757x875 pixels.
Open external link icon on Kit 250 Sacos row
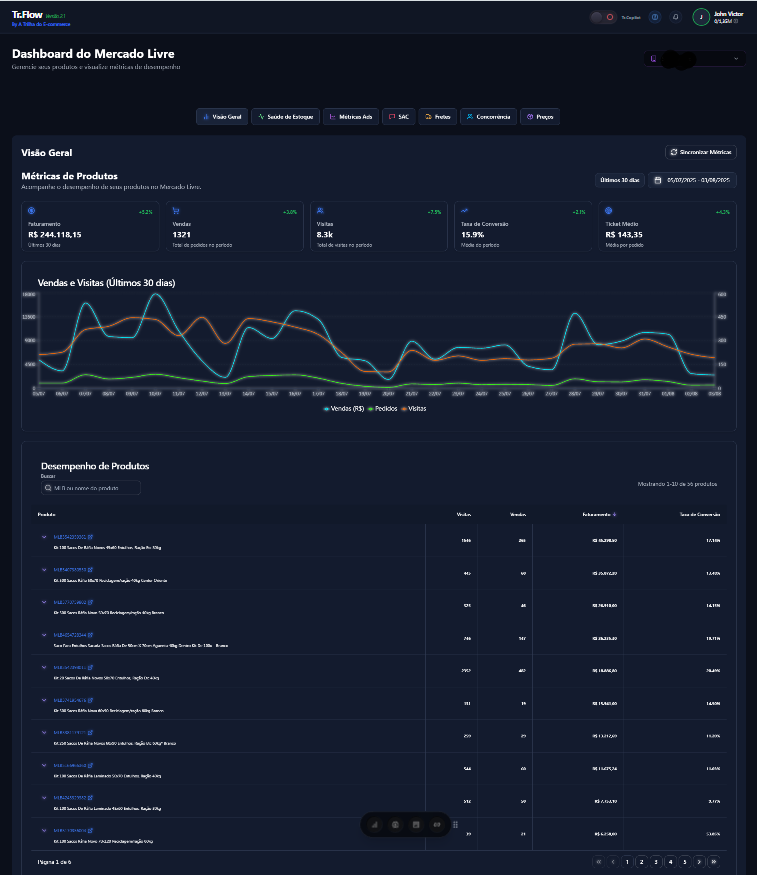pos(90,733)
